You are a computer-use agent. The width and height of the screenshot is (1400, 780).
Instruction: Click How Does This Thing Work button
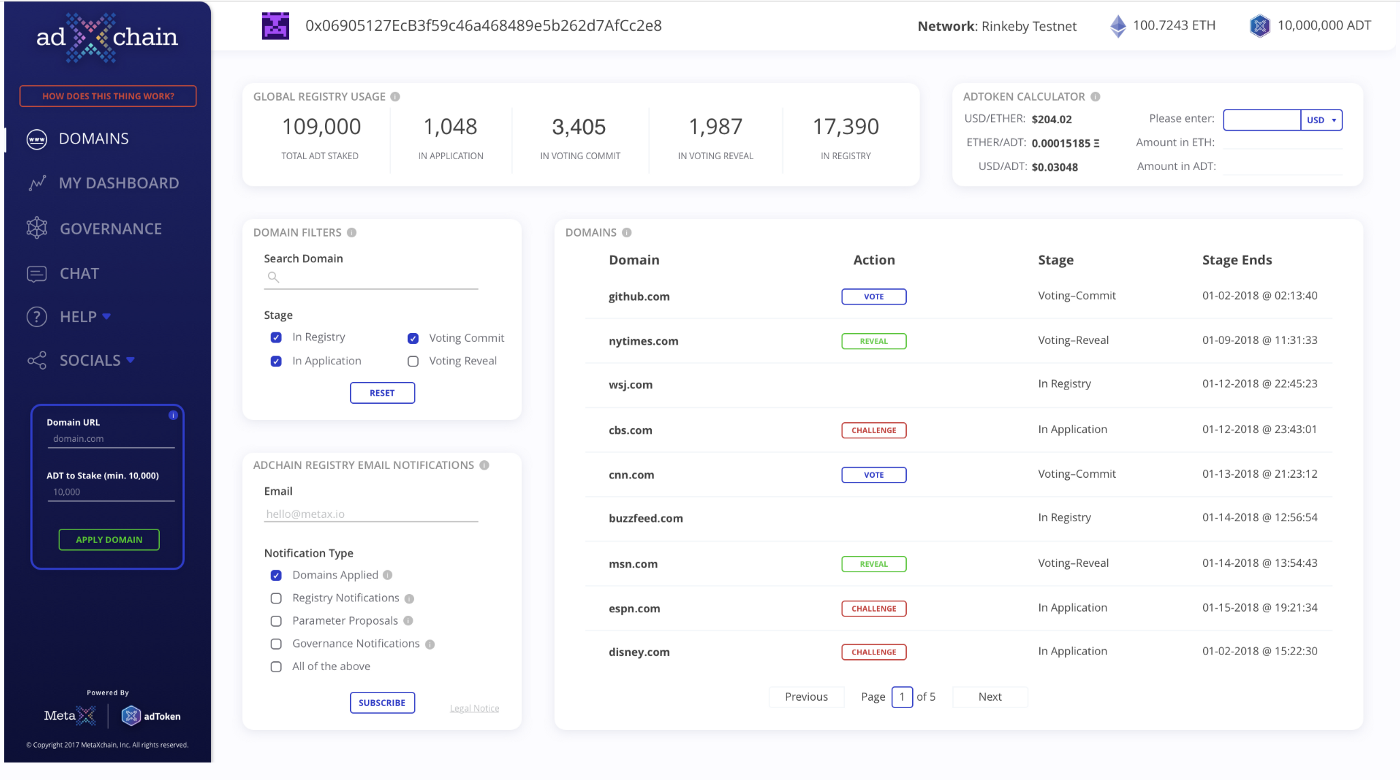point(108,96)
